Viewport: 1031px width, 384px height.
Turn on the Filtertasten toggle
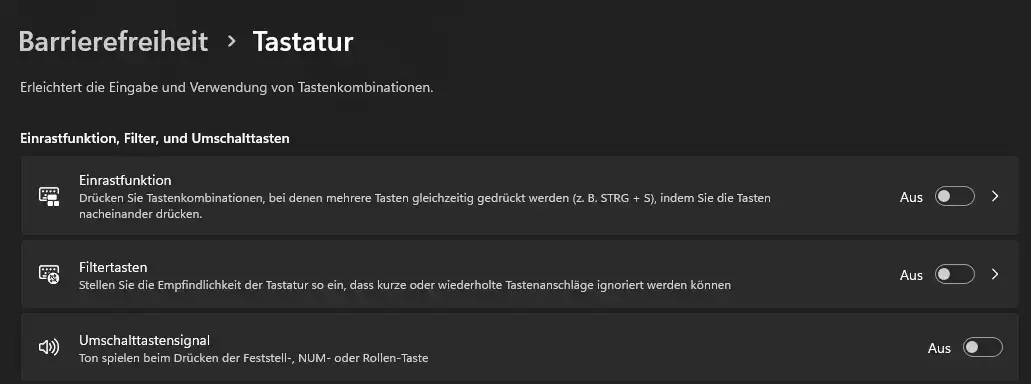click(x=955, y=274)
